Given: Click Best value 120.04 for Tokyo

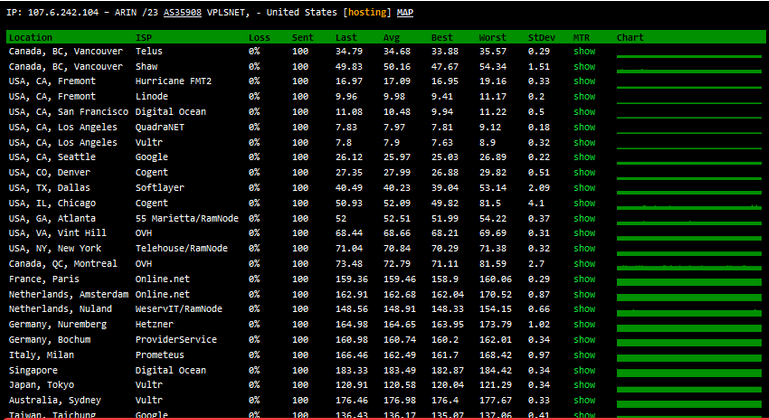Looking at the screenshot, I should pyautogui.click(x=447, y=385).
